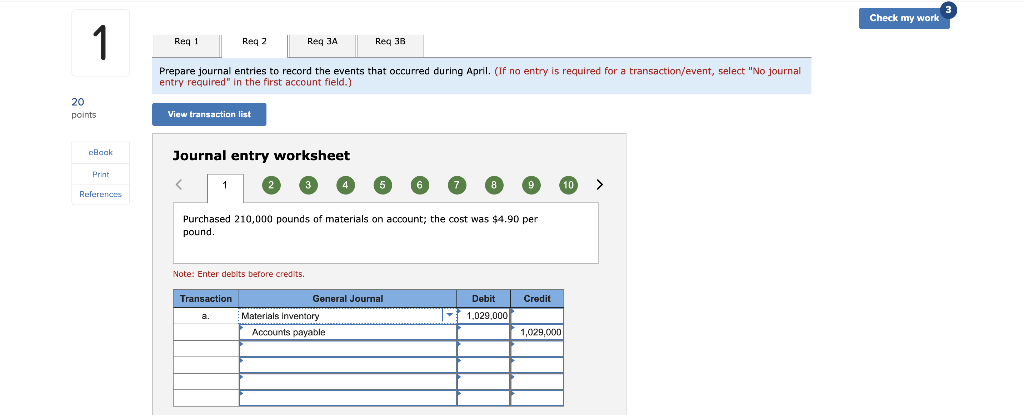Click the empty debit cell in Accounts payable row
Image resolution: width=1024 pixels, height=418 pixels.
483,332
